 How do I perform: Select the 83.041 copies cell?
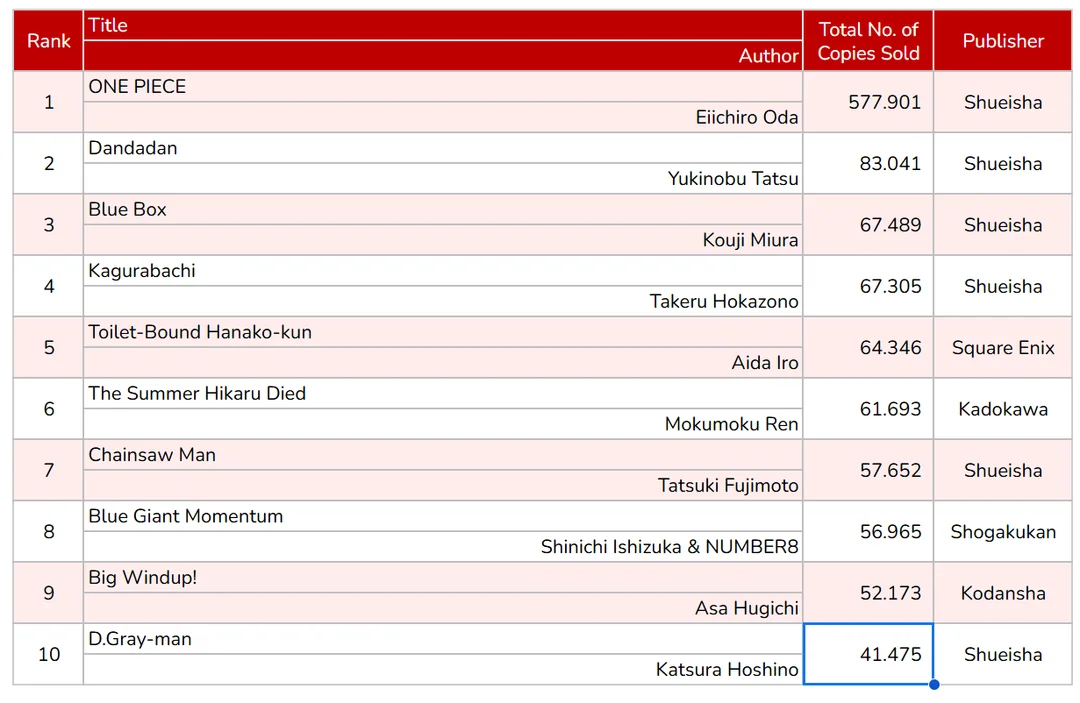pos(868,163)
